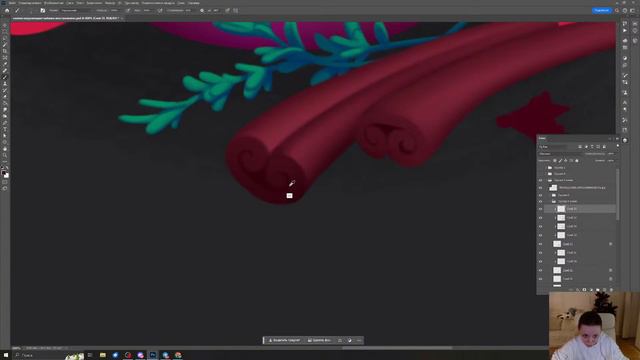
Task: Hide the smart object jpg layer eye
Action: coord(540,188)
